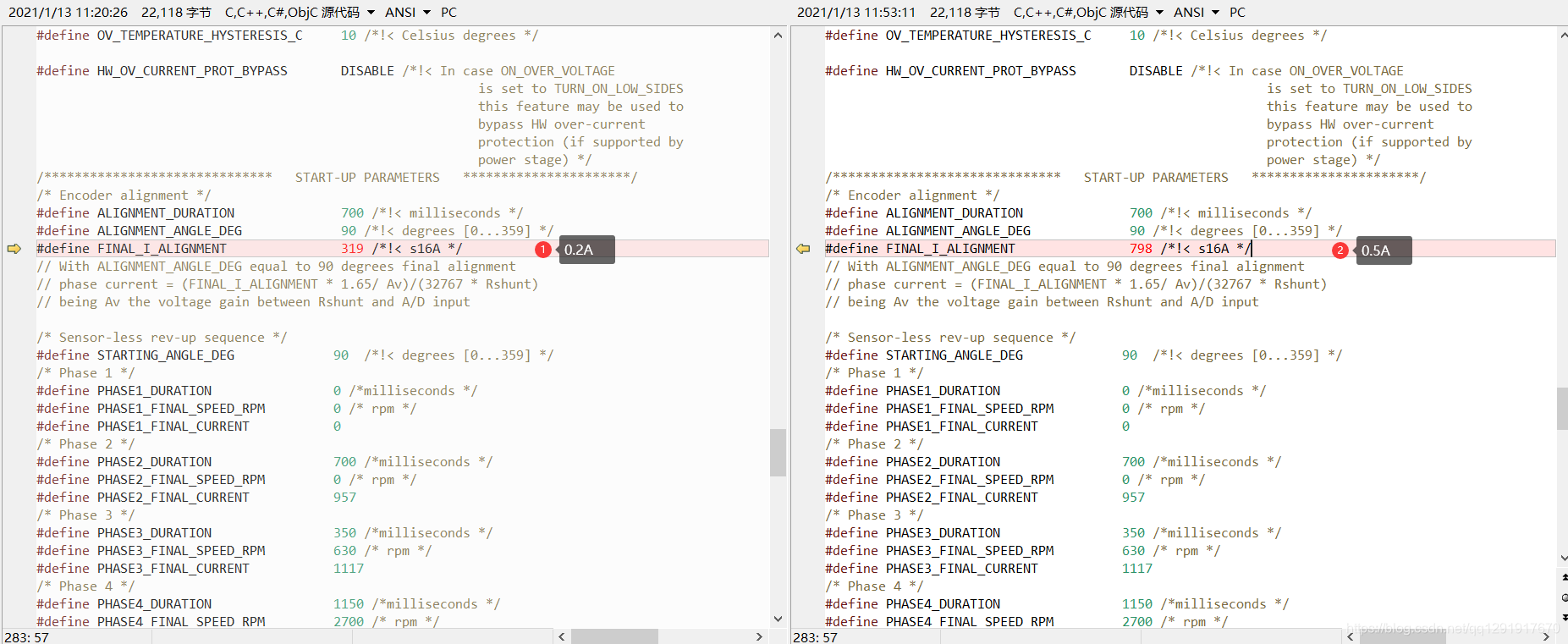Click Sensor-less rev-up sequence comment, right pane

950,338
